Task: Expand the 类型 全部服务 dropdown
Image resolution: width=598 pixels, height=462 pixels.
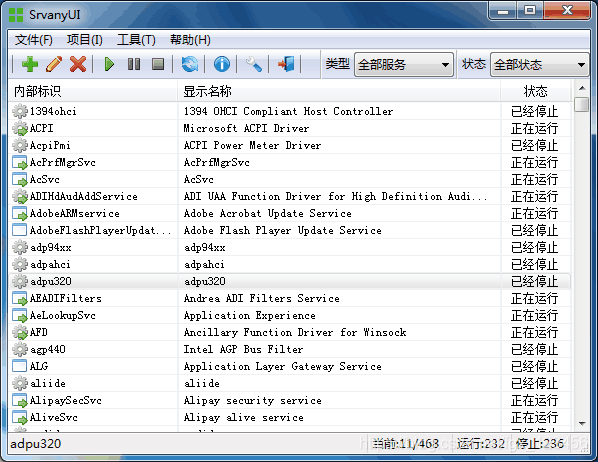Action: tap(404, 64)
